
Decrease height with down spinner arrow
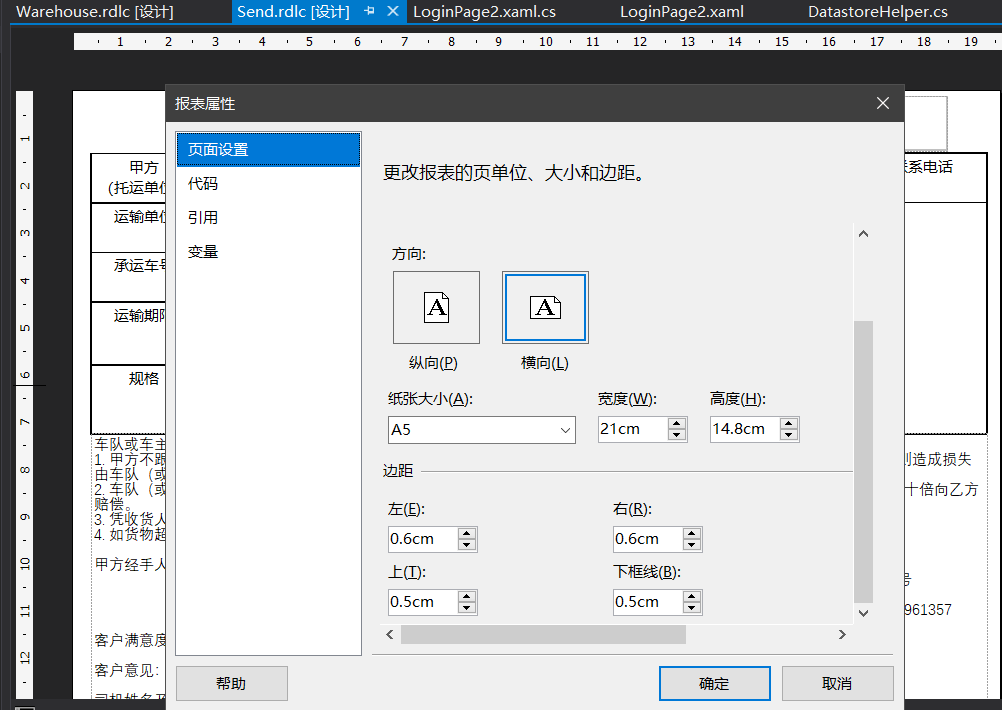[789, 435]
